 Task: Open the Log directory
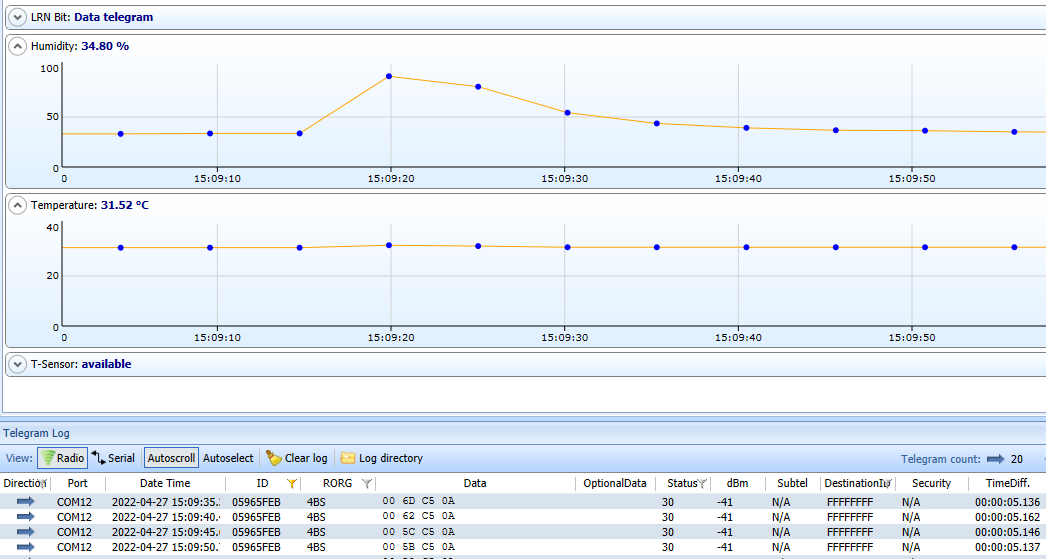pos(382,458)
